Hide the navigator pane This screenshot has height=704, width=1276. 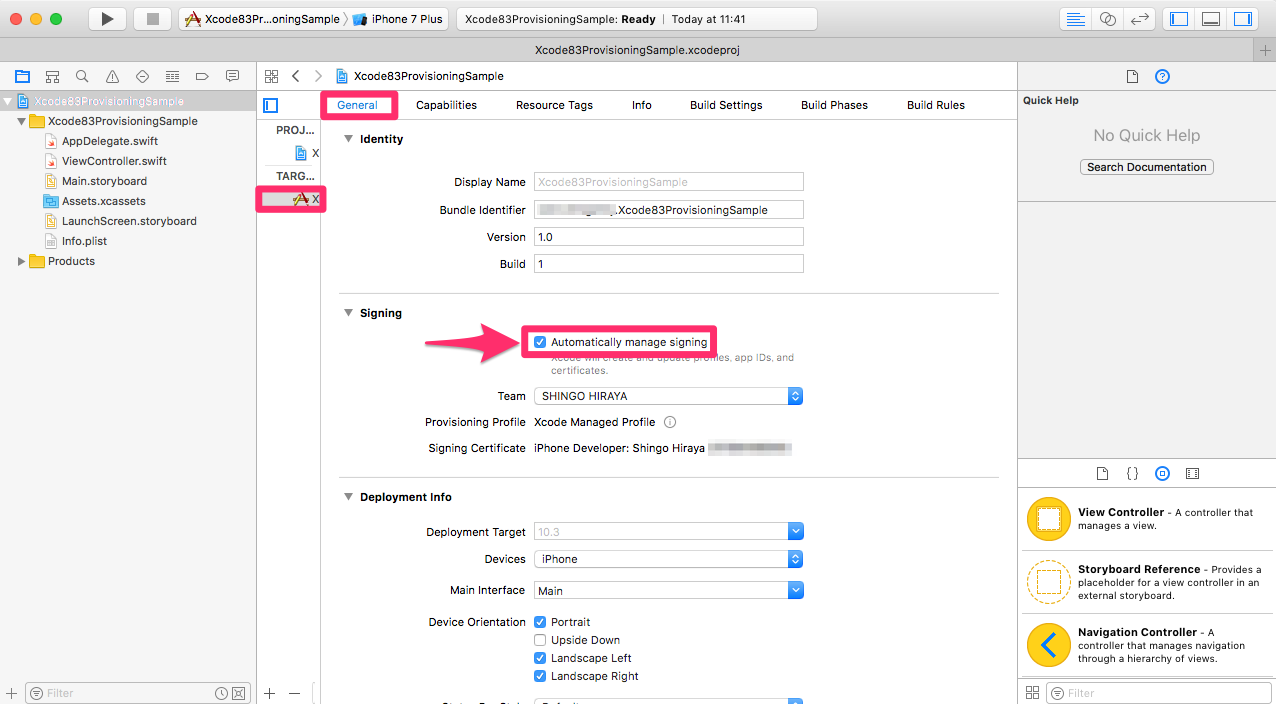pos(1179,19)
